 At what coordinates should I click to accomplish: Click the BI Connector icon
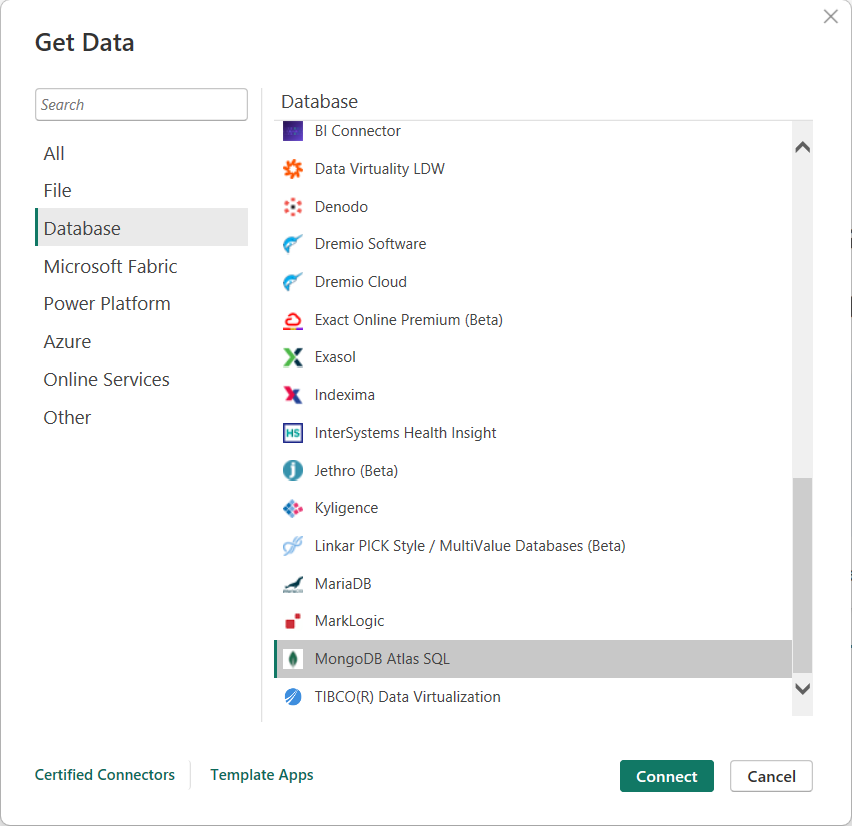tap(291, 131)
